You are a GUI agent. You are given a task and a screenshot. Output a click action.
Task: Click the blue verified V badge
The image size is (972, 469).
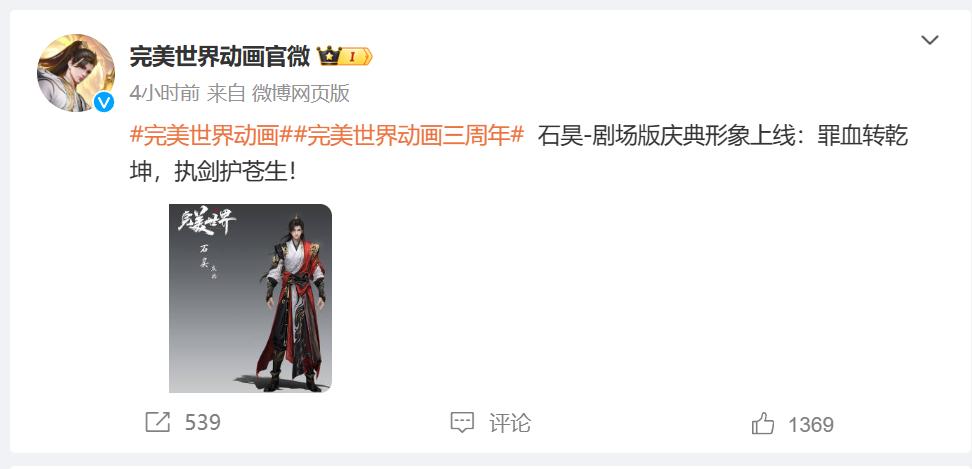[104, 102]
